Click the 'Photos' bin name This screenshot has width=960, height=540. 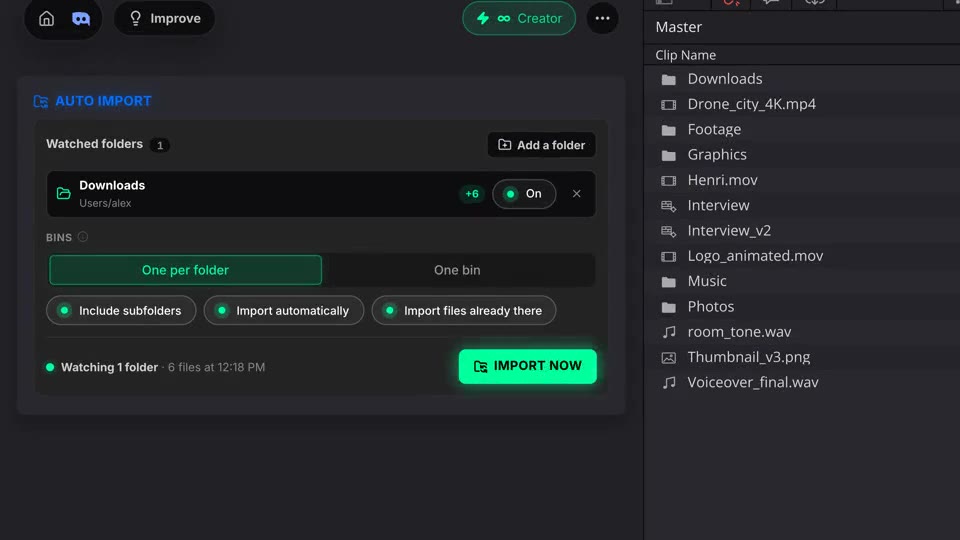(x=711, y=306)
